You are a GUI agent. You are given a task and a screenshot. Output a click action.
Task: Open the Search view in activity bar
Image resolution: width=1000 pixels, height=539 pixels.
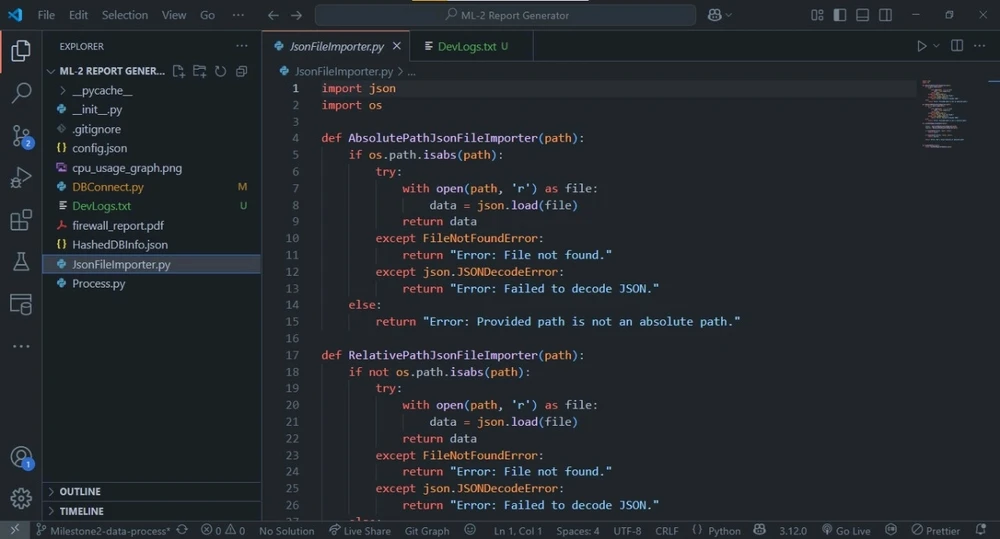(21, 94)
